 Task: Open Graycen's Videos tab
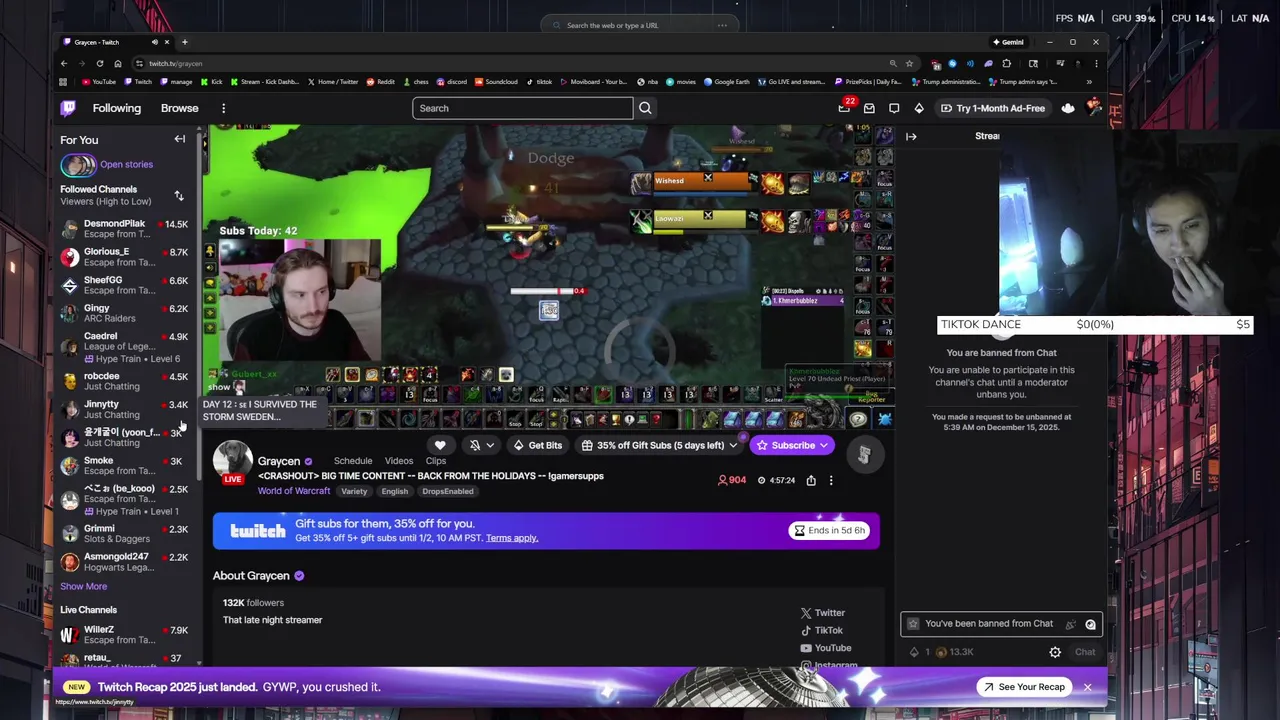pyautogui.click(x=399, y=461)
